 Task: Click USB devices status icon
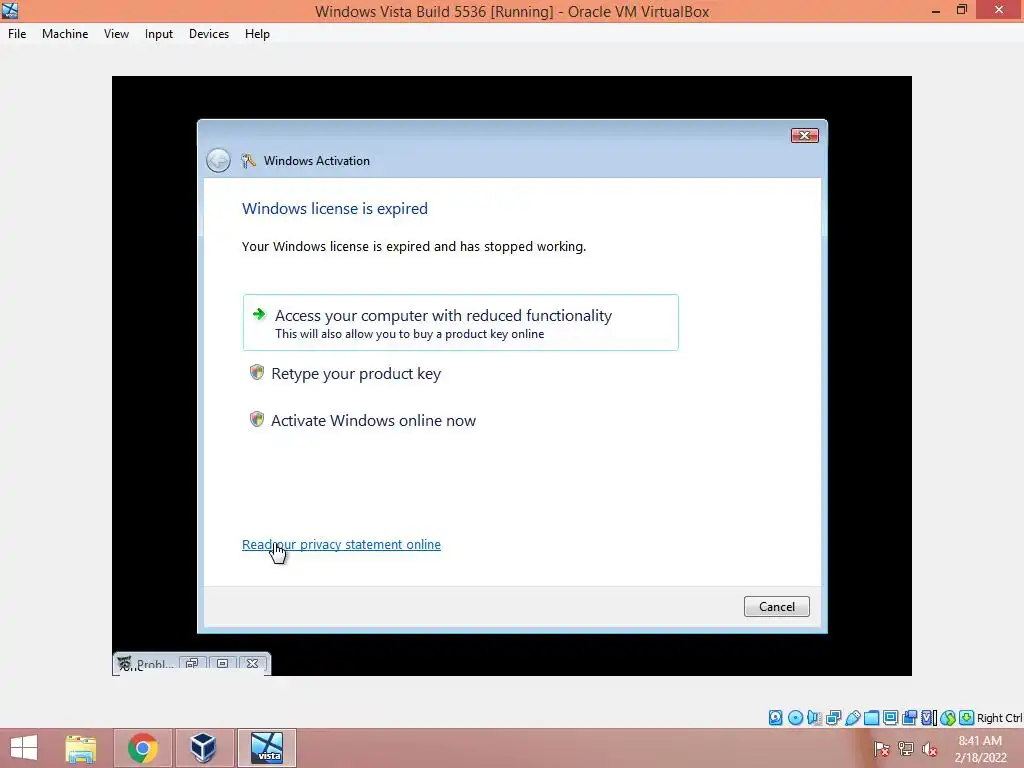pos(853,718)
